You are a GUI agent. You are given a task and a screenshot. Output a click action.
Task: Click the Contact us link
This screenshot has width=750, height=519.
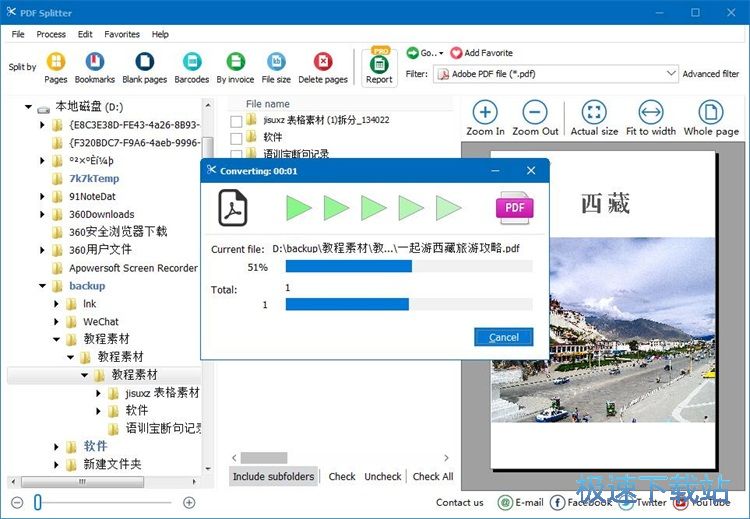coord(460,502)
